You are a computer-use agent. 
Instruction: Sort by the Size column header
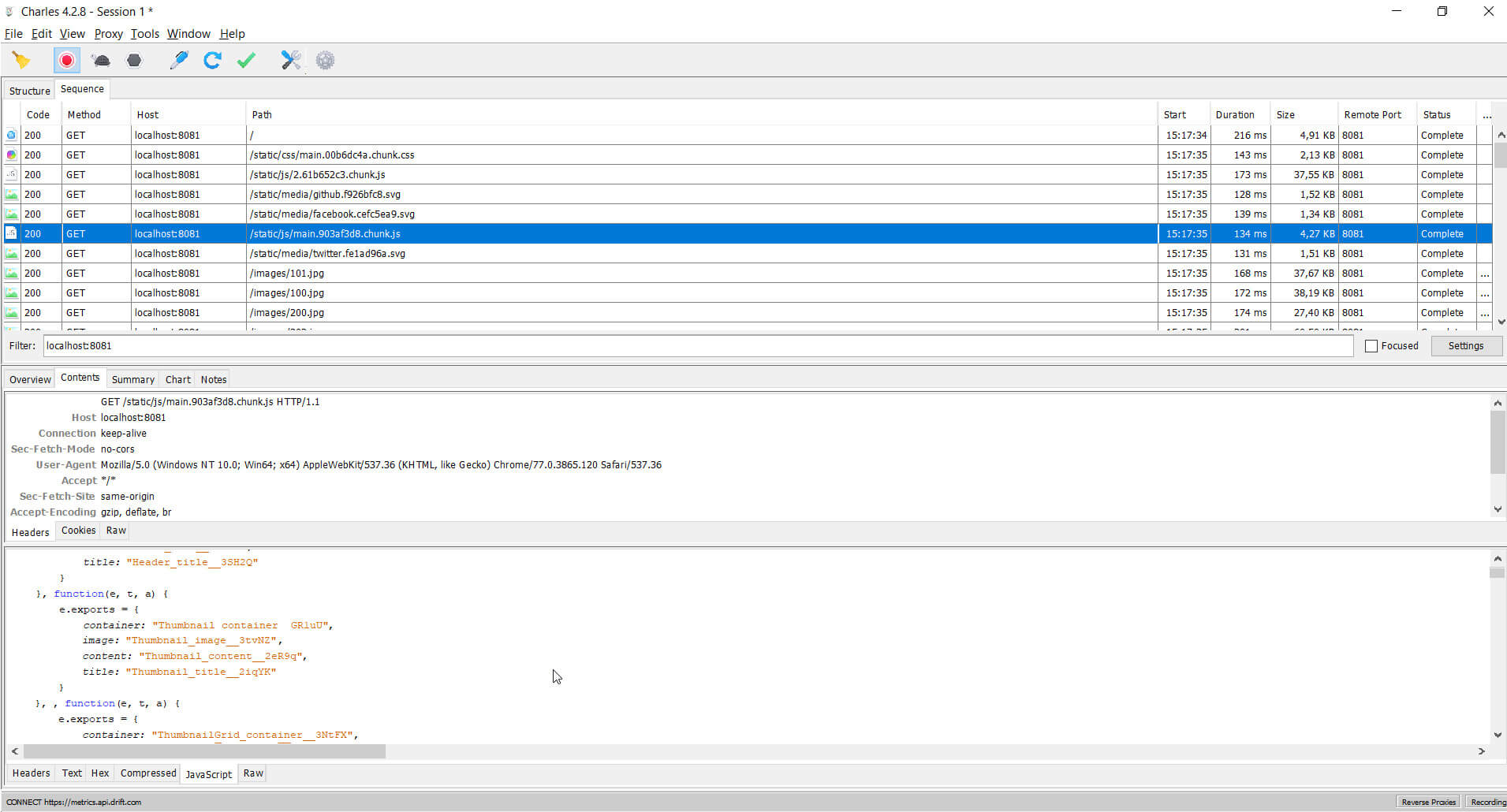click(x=1304, y=115)
